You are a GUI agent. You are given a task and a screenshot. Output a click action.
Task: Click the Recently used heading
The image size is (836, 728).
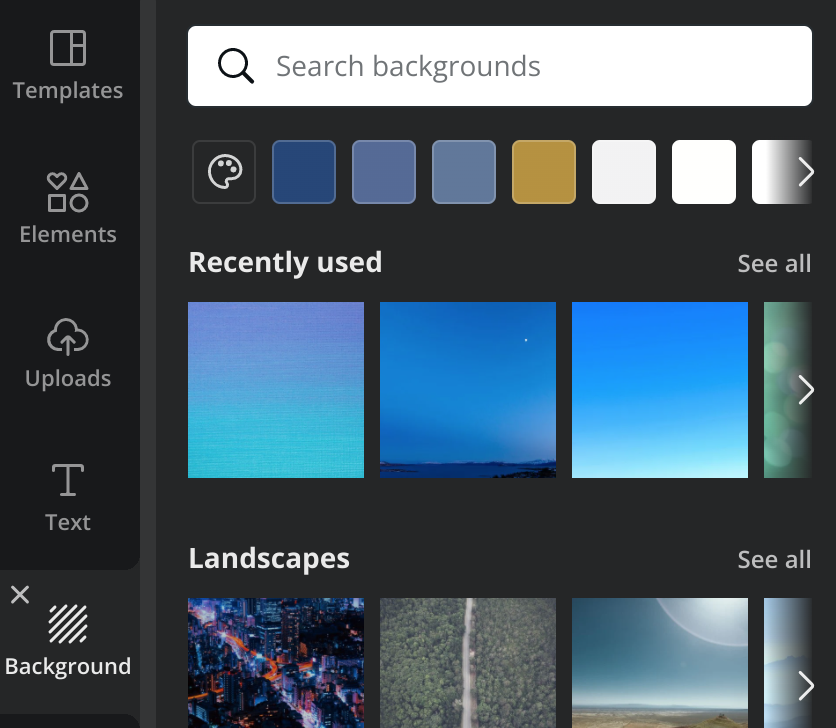coord(285,262)
